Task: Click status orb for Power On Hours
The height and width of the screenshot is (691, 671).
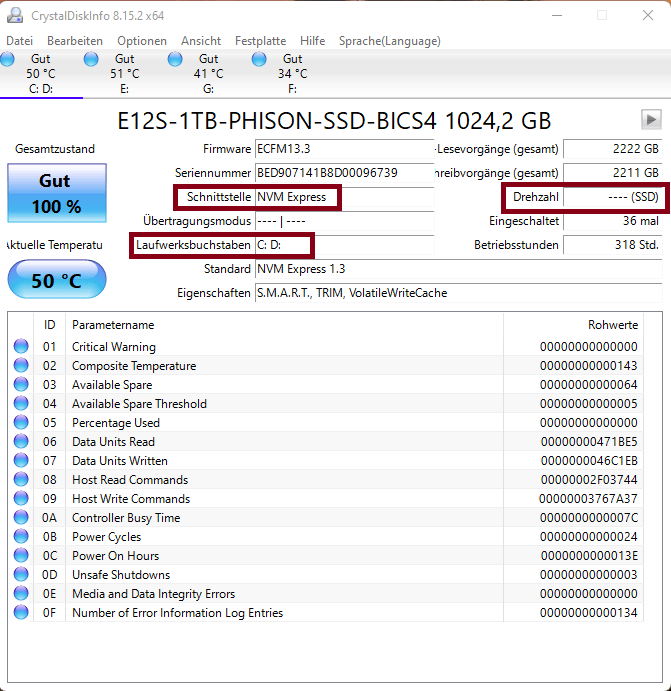Action: tap(21, 555)
